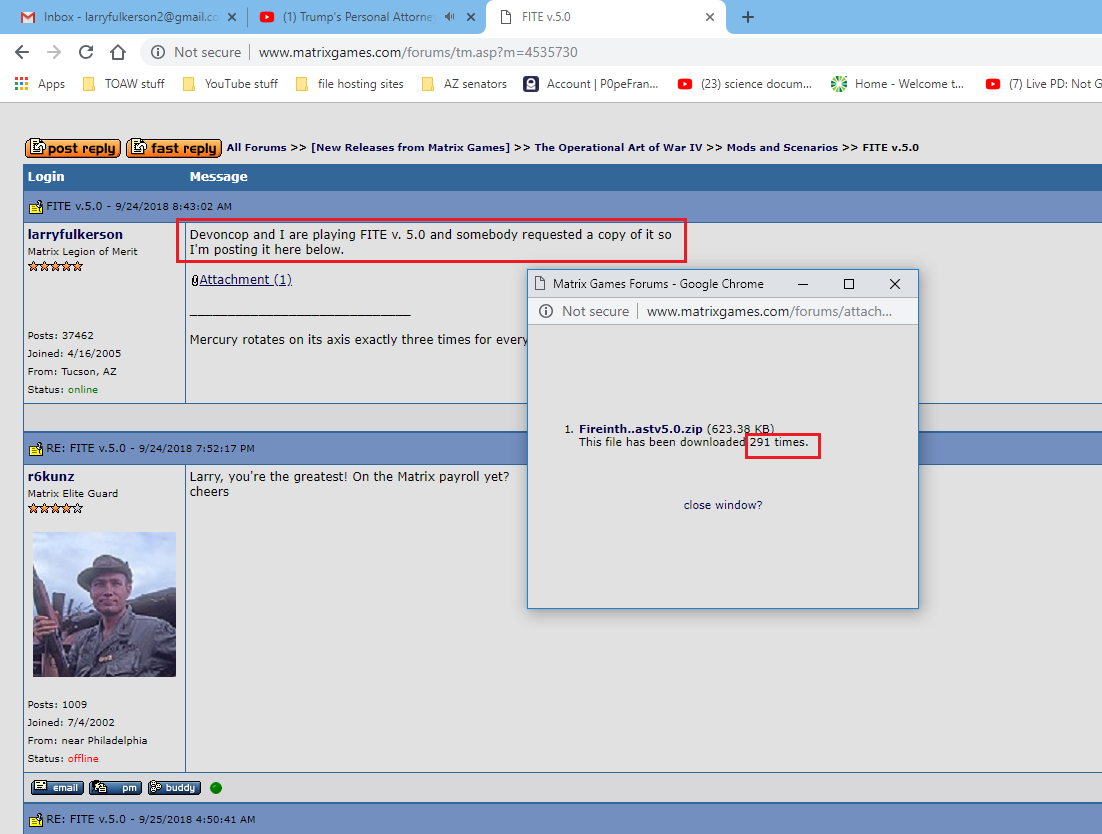Open Mods and Scenarios breadcrumb

[782, 148]
